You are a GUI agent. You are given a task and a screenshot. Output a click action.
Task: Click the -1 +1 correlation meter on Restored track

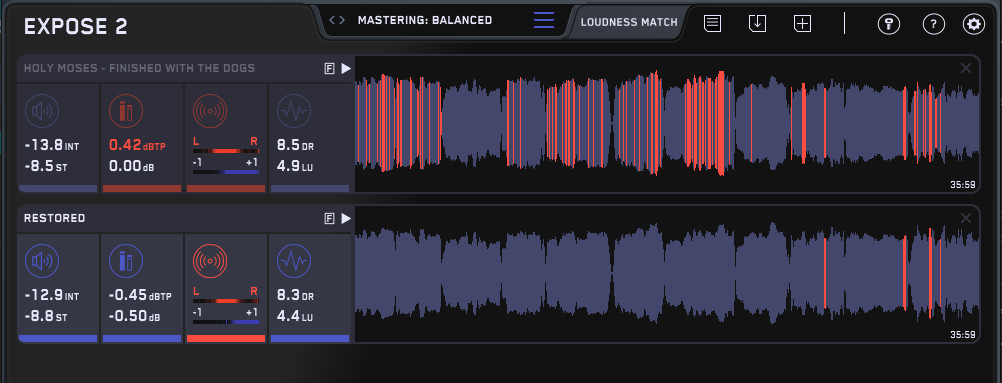point(226,322)
